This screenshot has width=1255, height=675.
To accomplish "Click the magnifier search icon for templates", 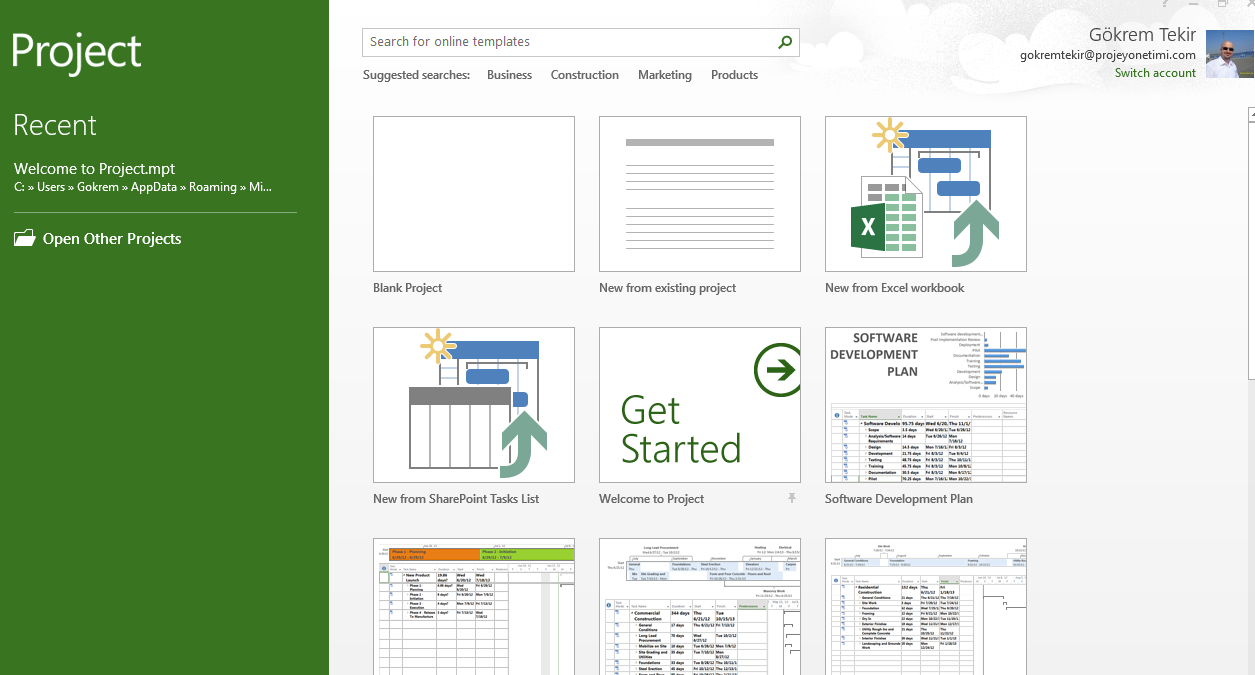I will click(785, 42).
